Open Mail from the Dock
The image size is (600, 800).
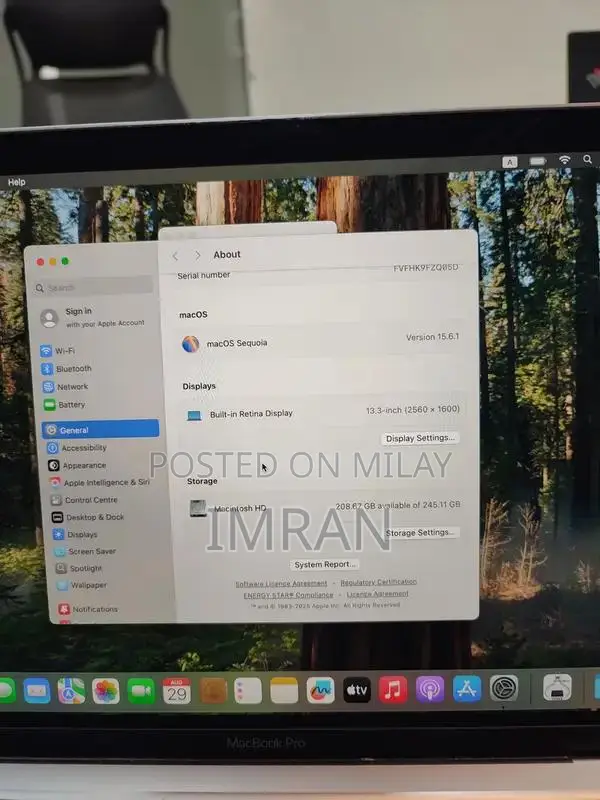[x=37, y=691]
